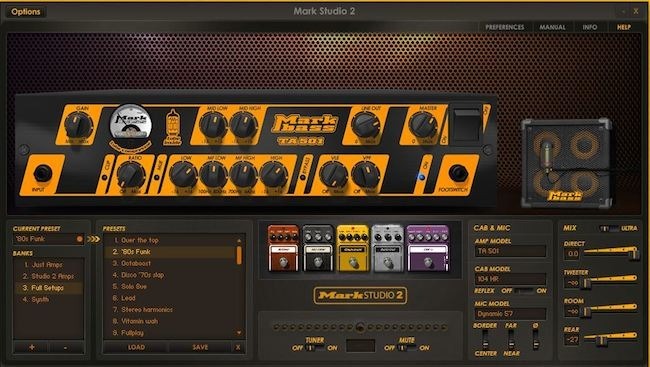Image resolution: width=650 pixels, height=367 pixels.
Task: Select the Studio 2 Amps bank
Action: [x=49, y=276]
